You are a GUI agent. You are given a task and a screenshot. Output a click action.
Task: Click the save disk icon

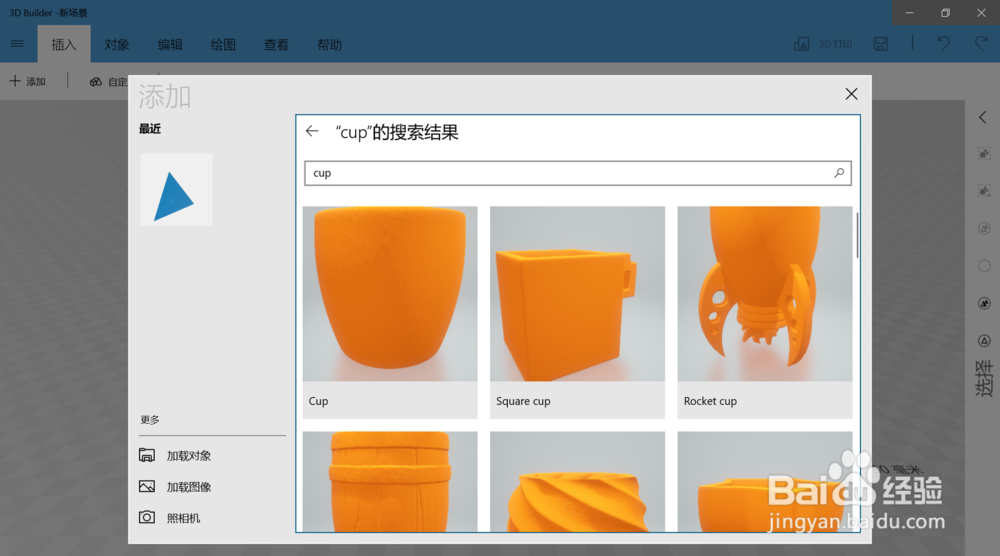click(x=881, y=44)
